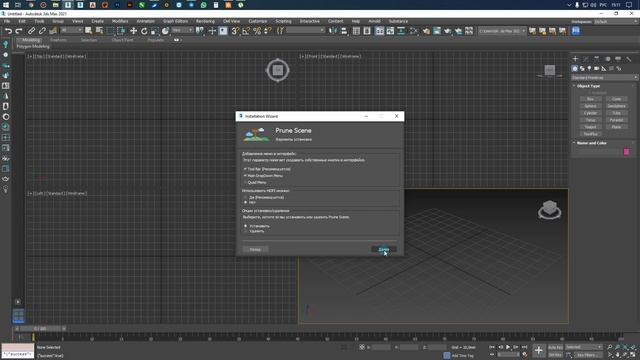Viewport: 640px width, 360px height.
Task: Open the key filter Selected dropdown
Action: (x=583, y=347)
